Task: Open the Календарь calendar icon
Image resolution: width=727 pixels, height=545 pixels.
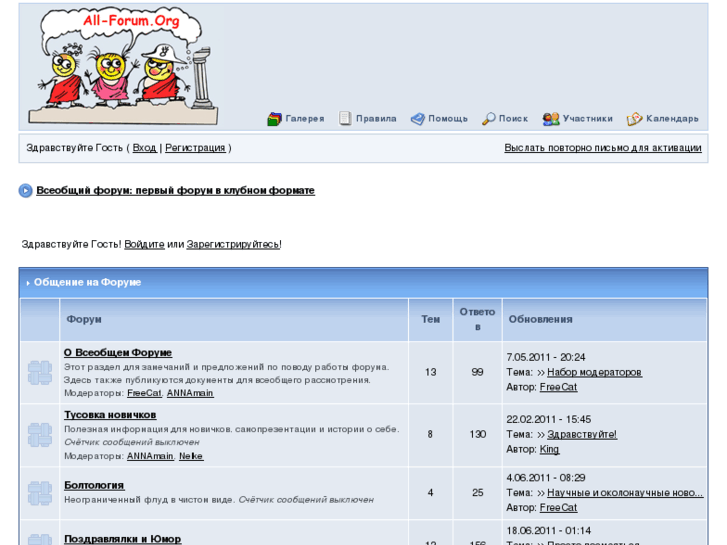Action: pos(634,119)
